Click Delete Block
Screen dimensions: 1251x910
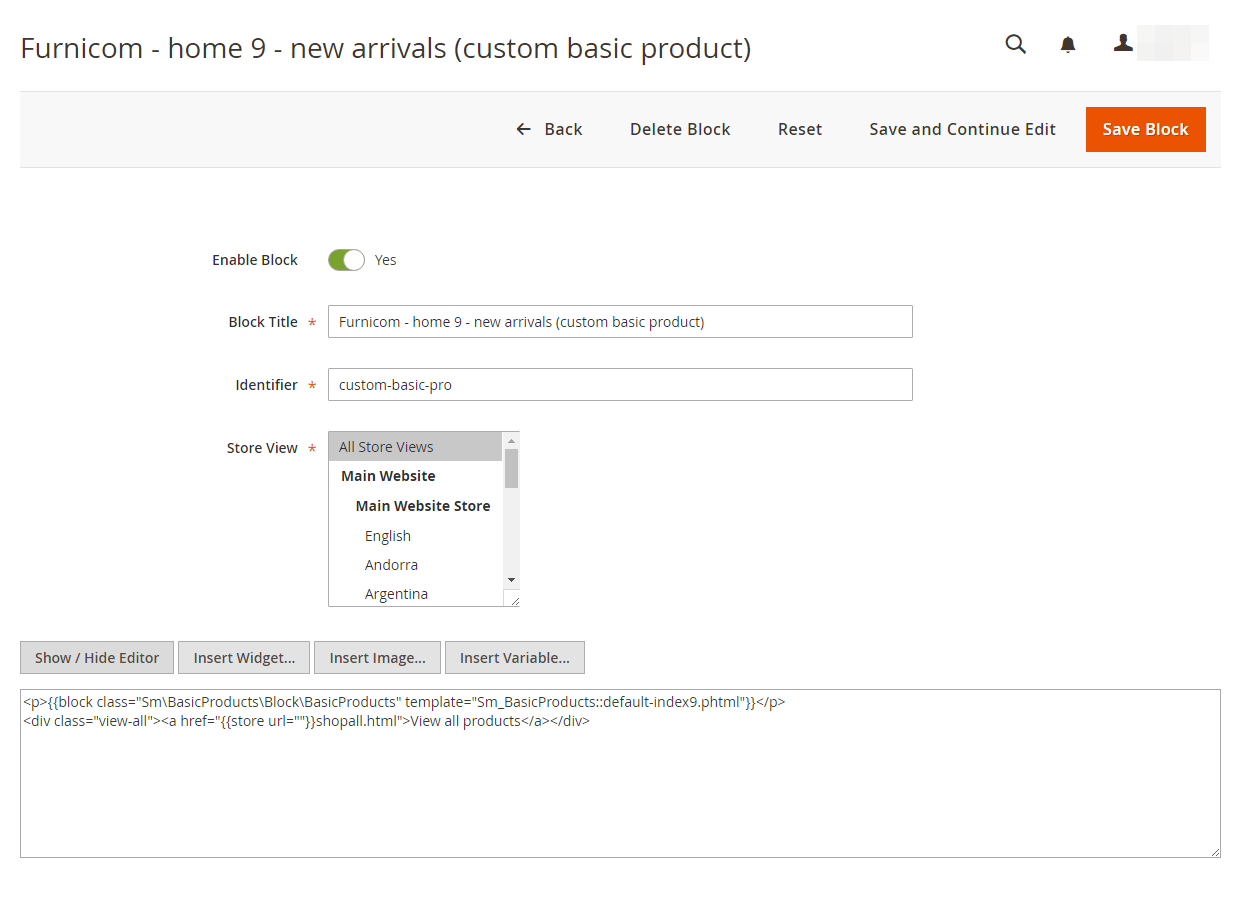(680, 129)
